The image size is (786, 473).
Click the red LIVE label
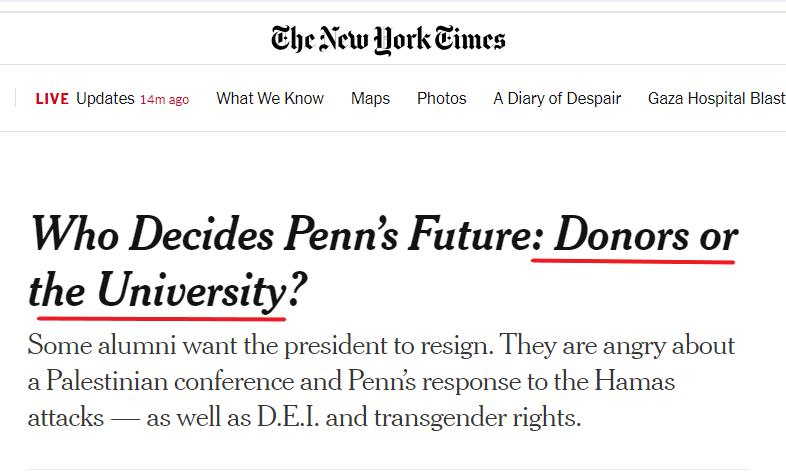click(x=52, y=98)
